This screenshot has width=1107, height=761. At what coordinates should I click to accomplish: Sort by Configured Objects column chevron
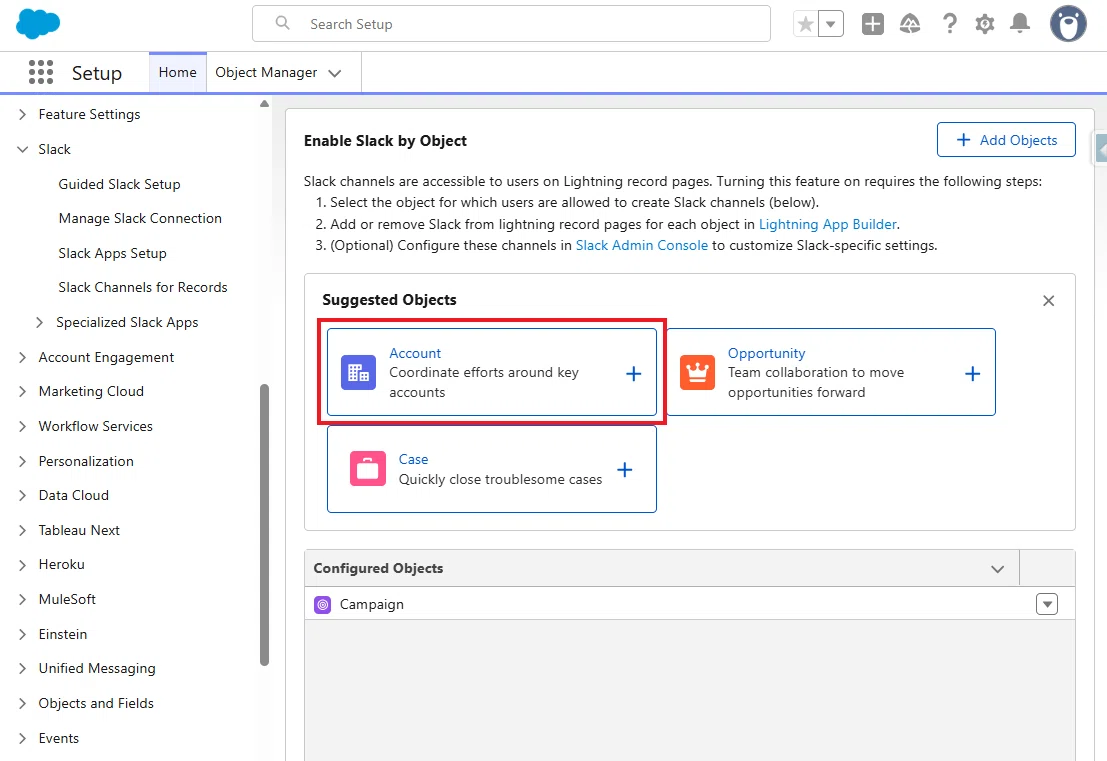click(x=997, y=569)
